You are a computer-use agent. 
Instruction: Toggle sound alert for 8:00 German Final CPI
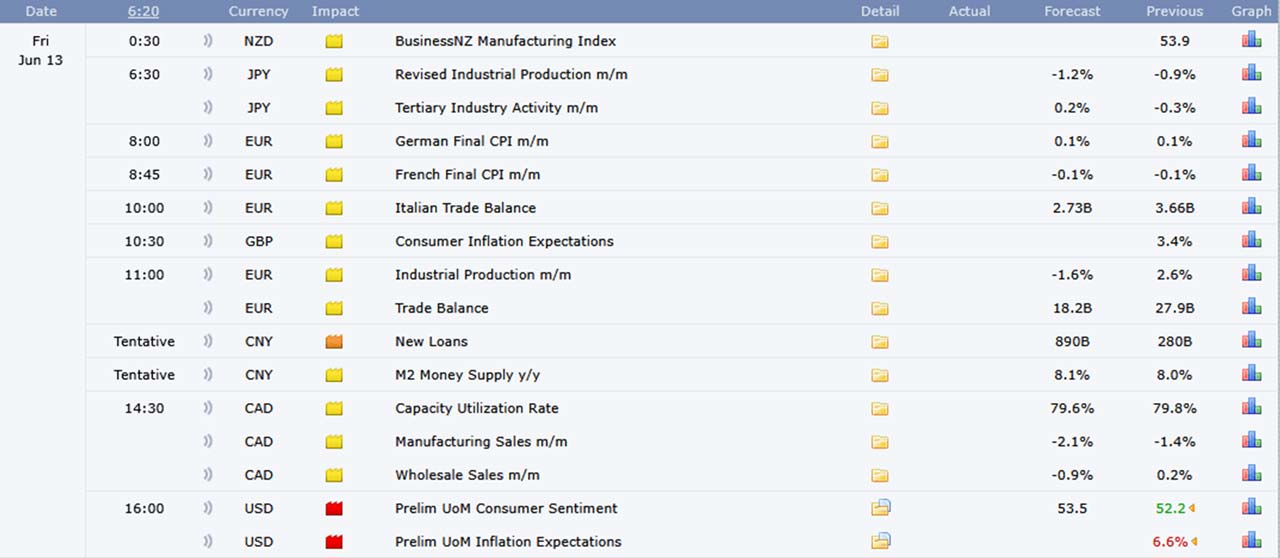pyautogui.click(x=208, y=142)
